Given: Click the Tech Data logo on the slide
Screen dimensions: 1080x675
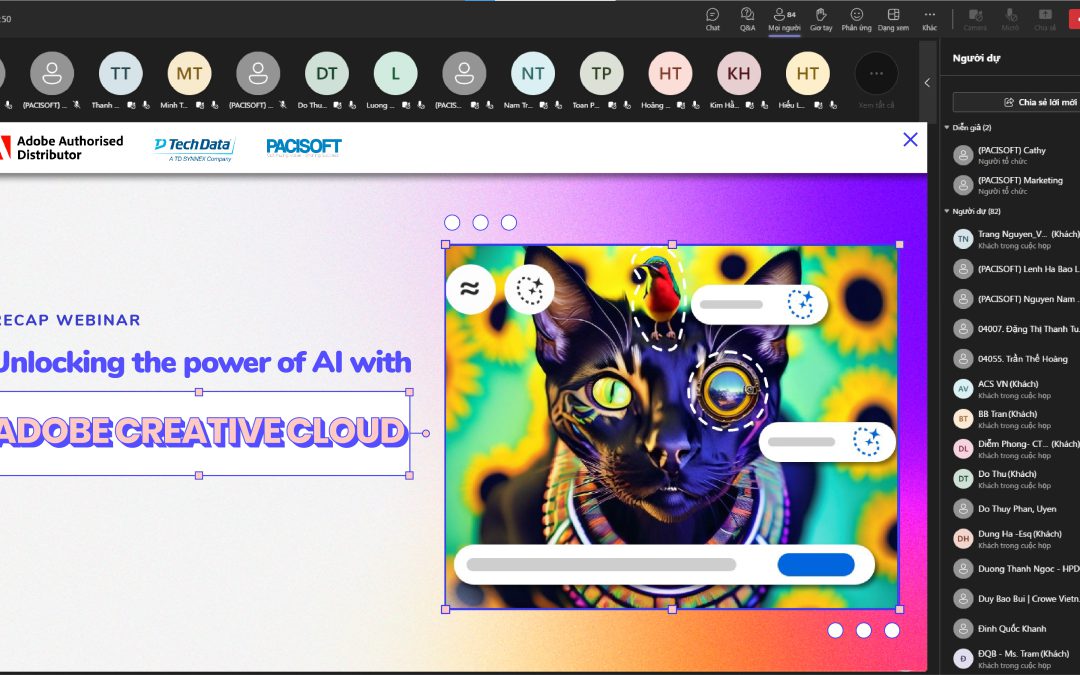Looking at the screenshot, I should pyautogui.click(x=194, y=148).
